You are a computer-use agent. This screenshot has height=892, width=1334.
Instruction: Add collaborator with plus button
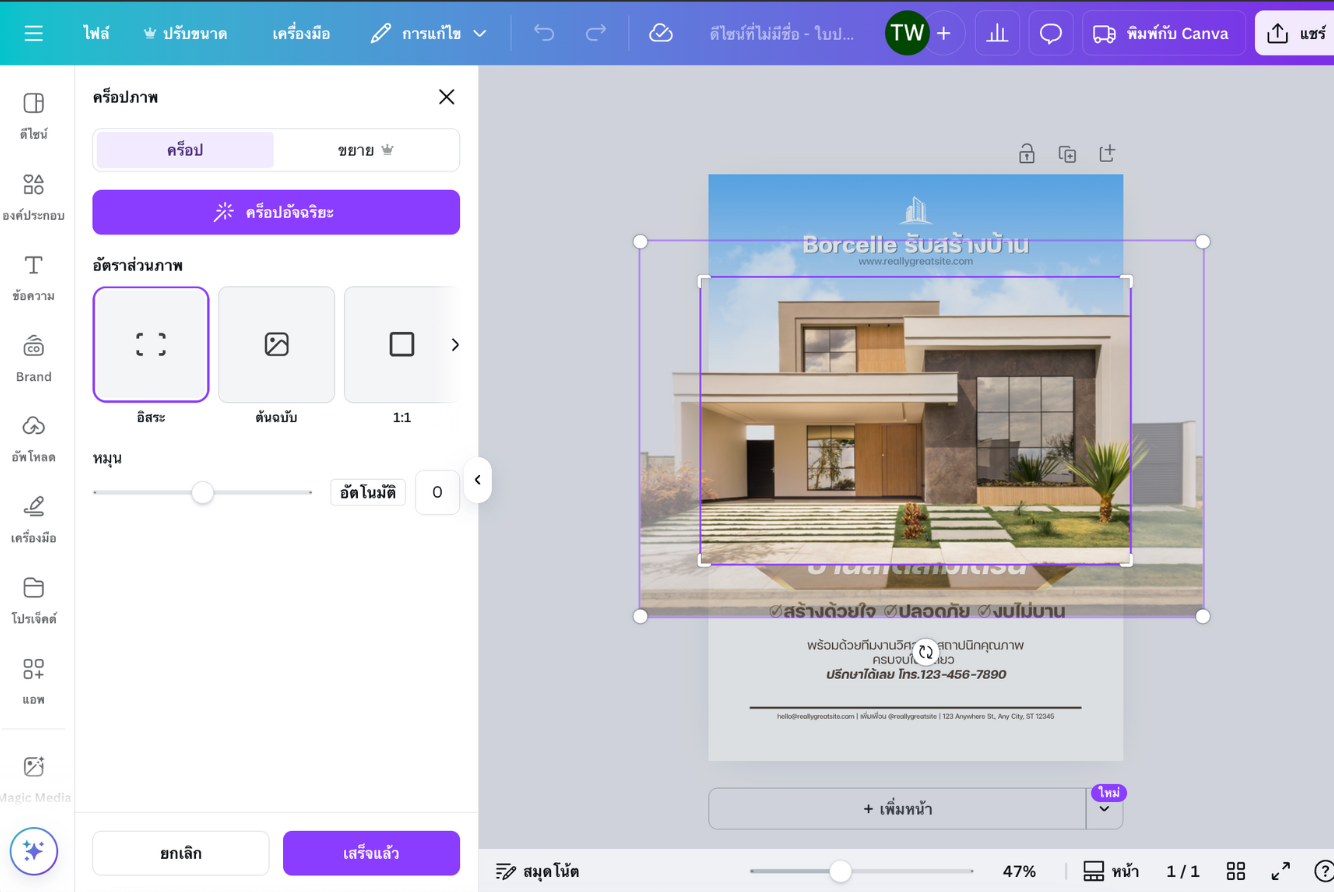coord(943,33)
